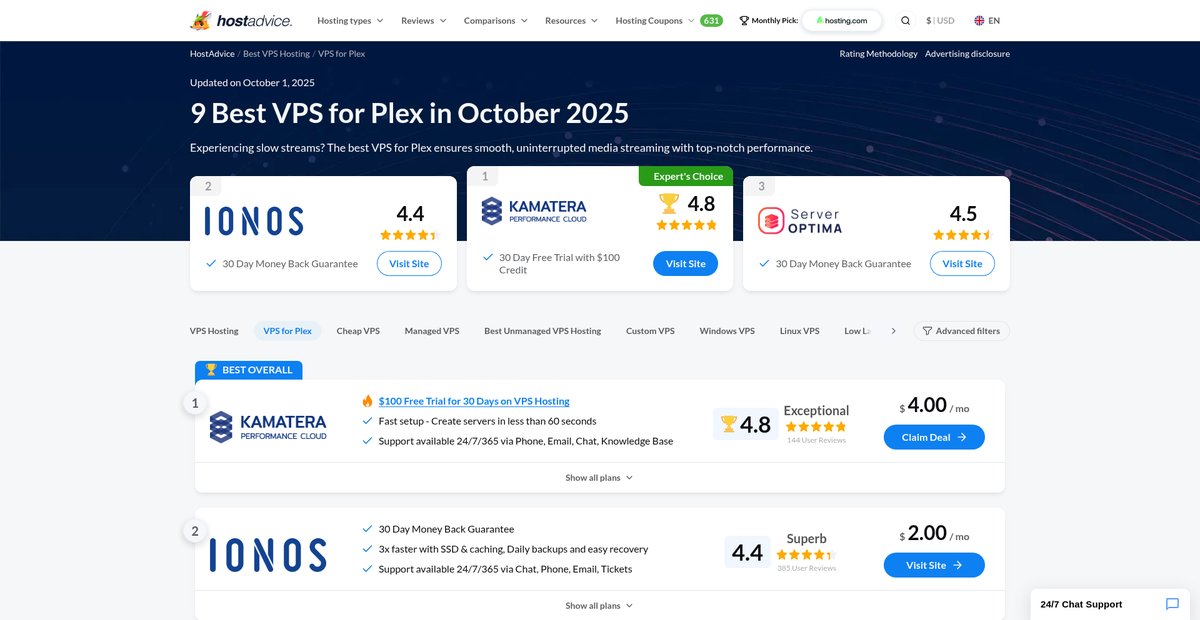1200x620 pixels.
Task: Open 24/7 Chat Support widget
Action: click(x=1110, y=604)
